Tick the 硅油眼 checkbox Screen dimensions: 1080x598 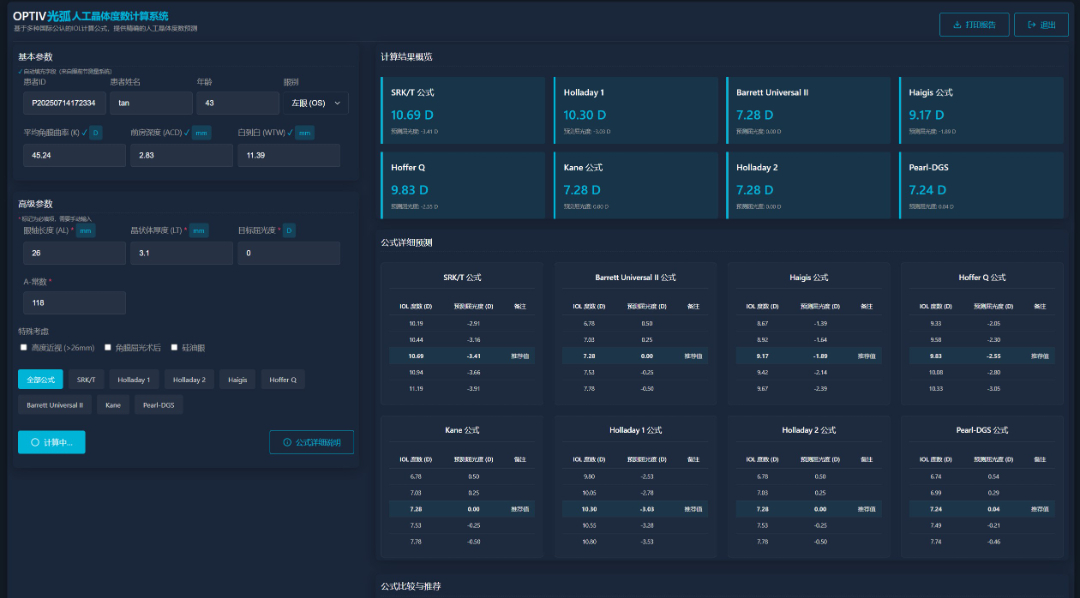click(174, 348)
